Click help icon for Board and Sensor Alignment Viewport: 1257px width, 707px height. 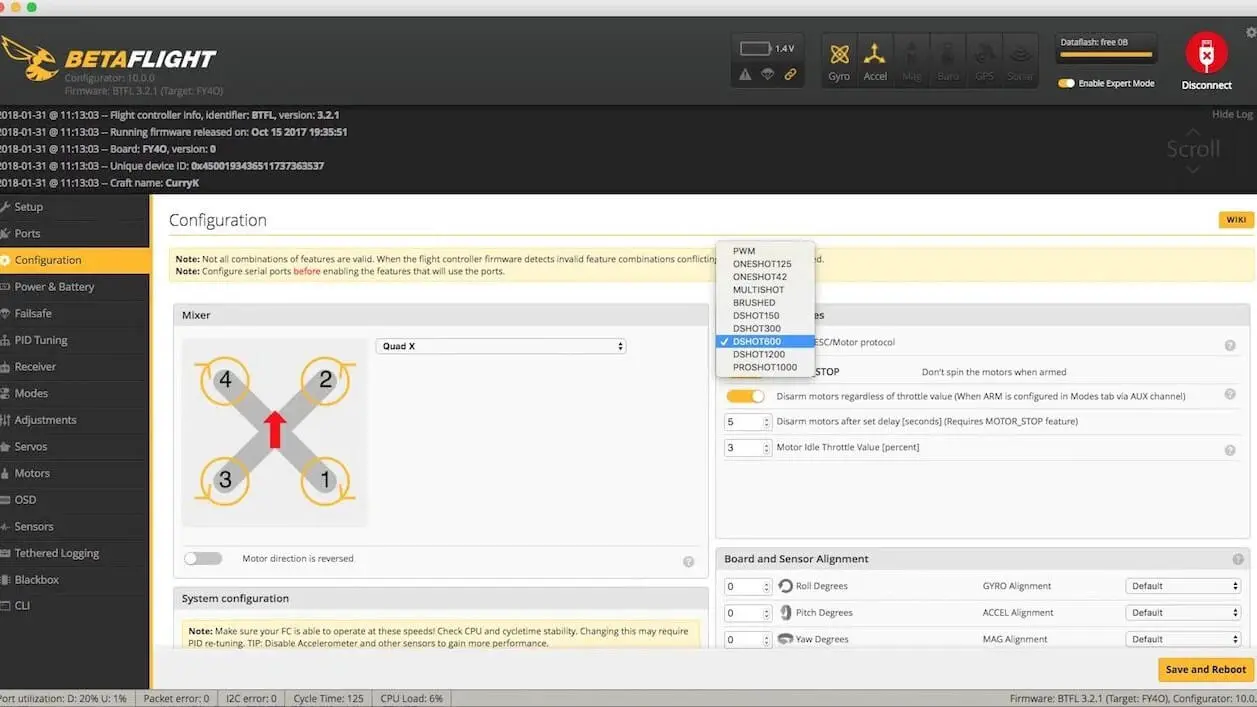pos(1238,559)
